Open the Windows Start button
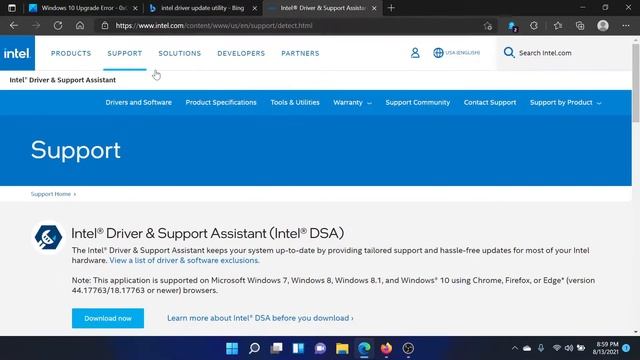Image resolution: width=640 pixels, height=360 pixels. coord(232,348)
